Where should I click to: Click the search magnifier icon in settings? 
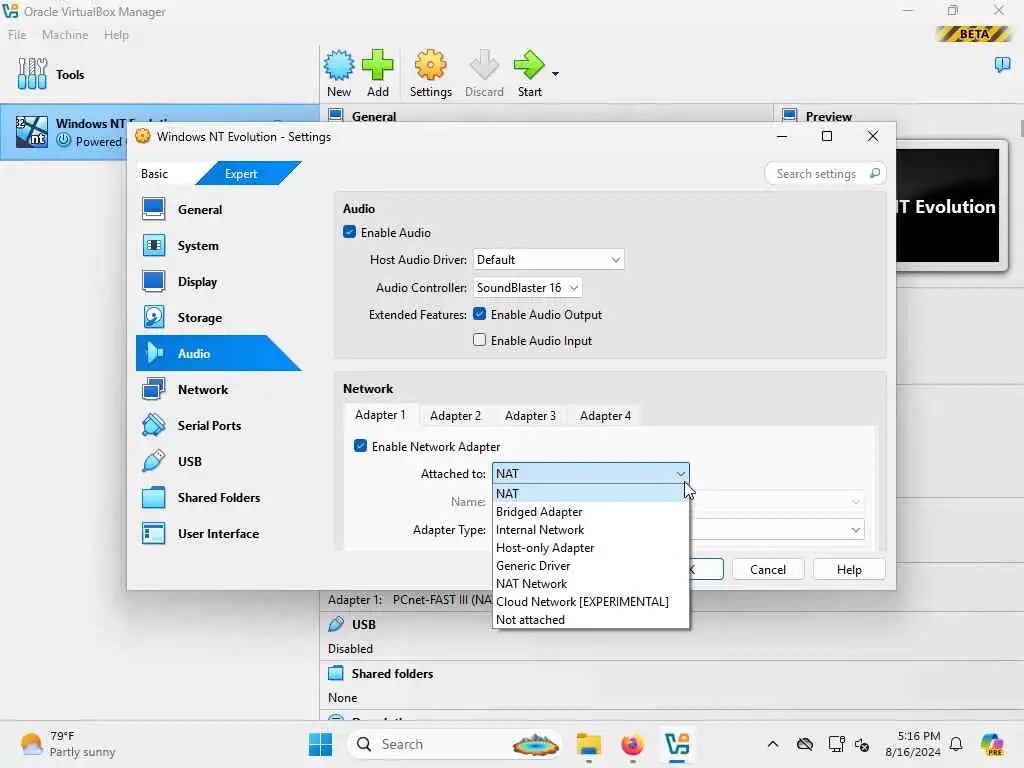pyautogui.click(x=874, y=173)
